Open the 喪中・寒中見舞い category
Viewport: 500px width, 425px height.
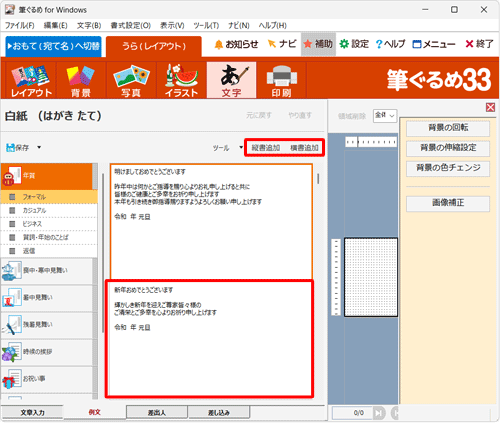point(47,271)
